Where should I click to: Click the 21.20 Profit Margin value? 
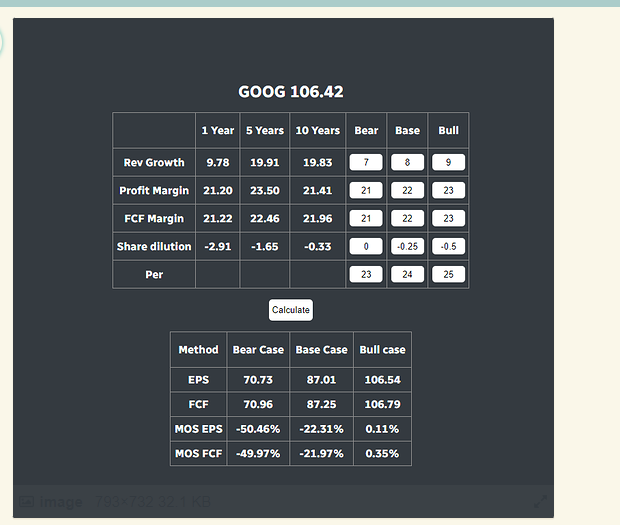coord(217,191)
